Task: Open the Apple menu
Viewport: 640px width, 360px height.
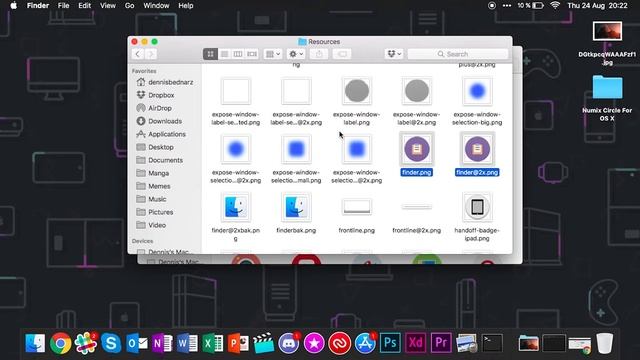Action: [x=13, y=6]
